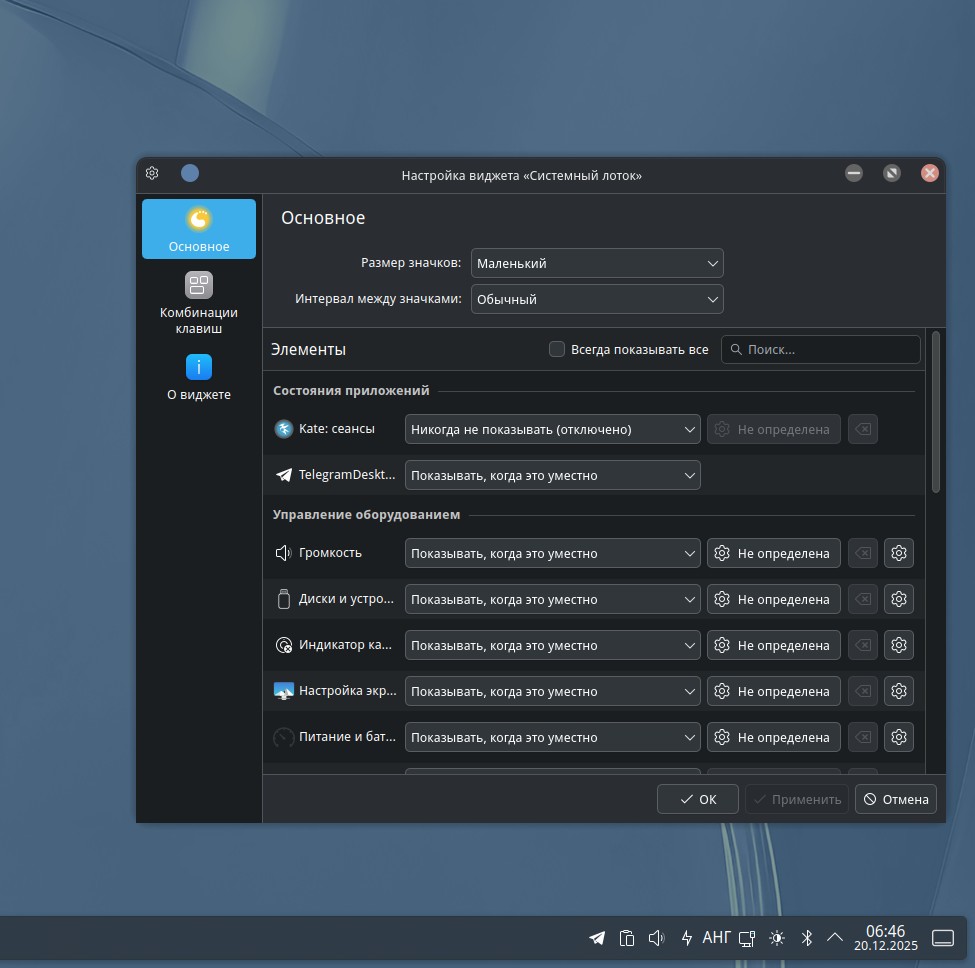
Task: Open the Интервал между значками dropdown
Action: click(x=597, y=299)
